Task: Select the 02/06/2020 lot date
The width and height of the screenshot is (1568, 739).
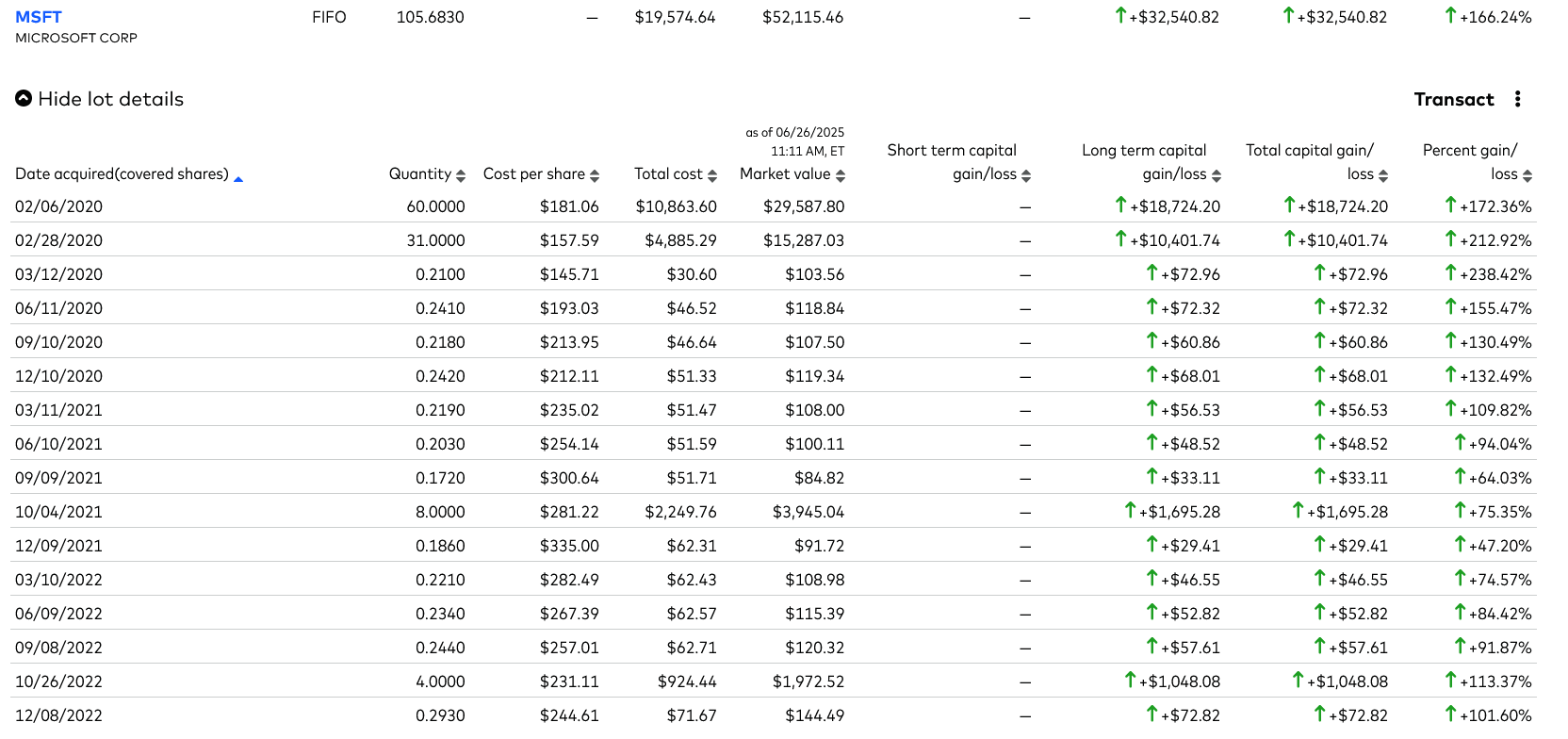Action: click(x=58, y=206)
